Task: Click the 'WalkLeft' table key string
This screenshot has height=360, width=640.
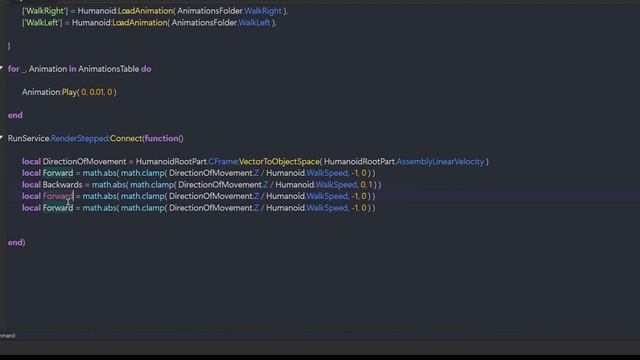Action: click(x=42, y=23)
